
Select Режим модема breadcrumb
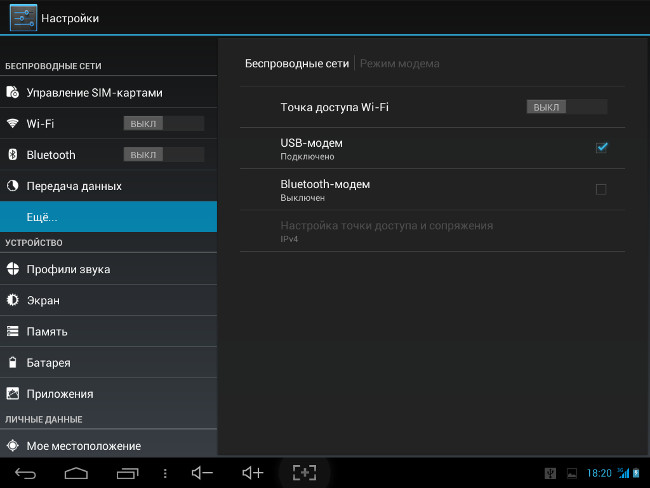(x=400, y=63)
